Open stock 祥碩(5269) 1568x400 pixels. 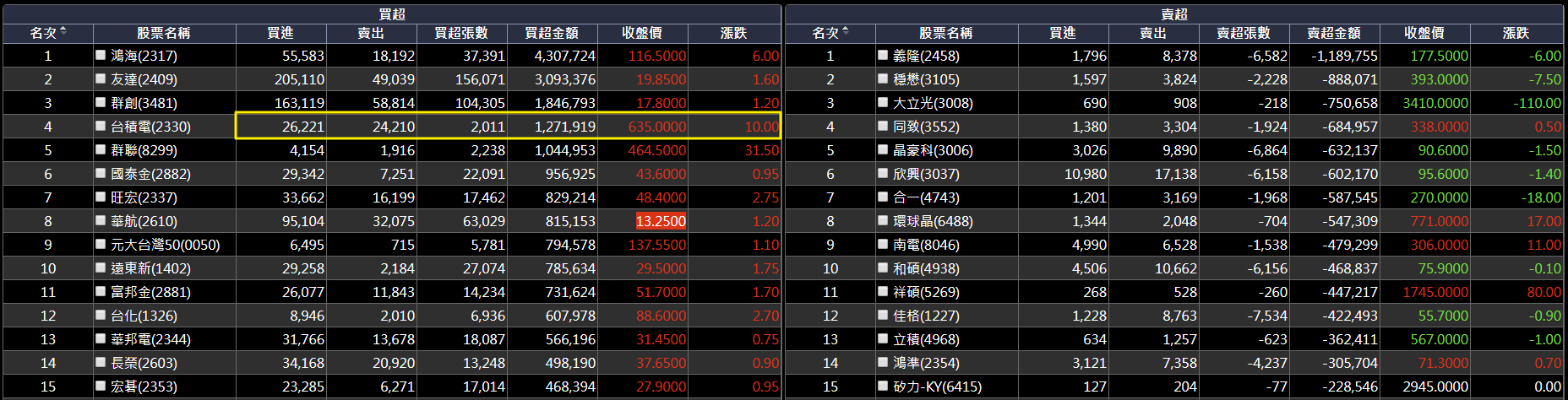pyautogui.click(x=926, y=292)
